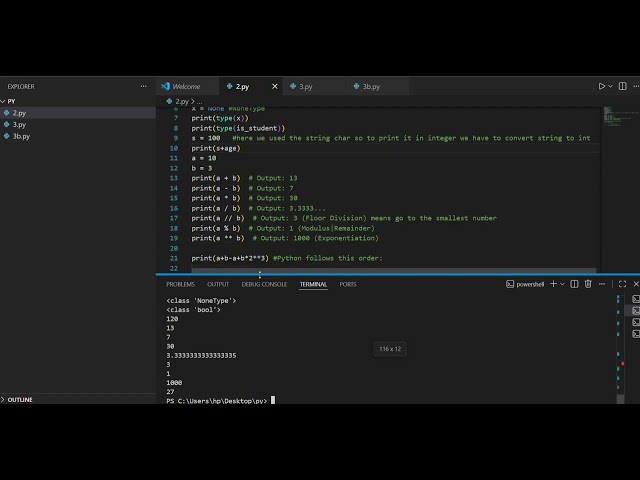640x480 pixels.
Task: Open 3b.py in the Explorer tree
Action: 78,136
